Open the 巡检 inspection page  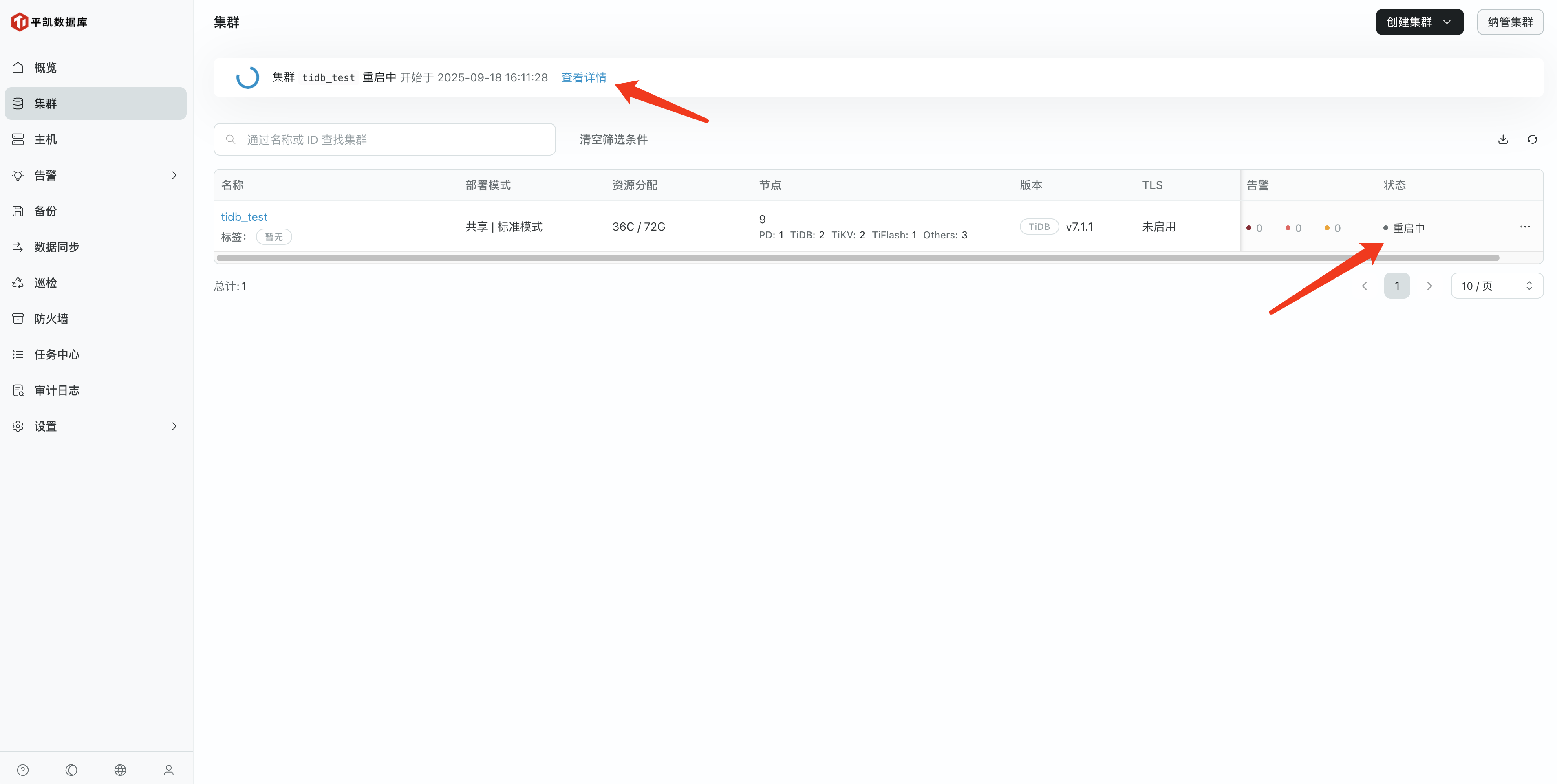(45, 282)
